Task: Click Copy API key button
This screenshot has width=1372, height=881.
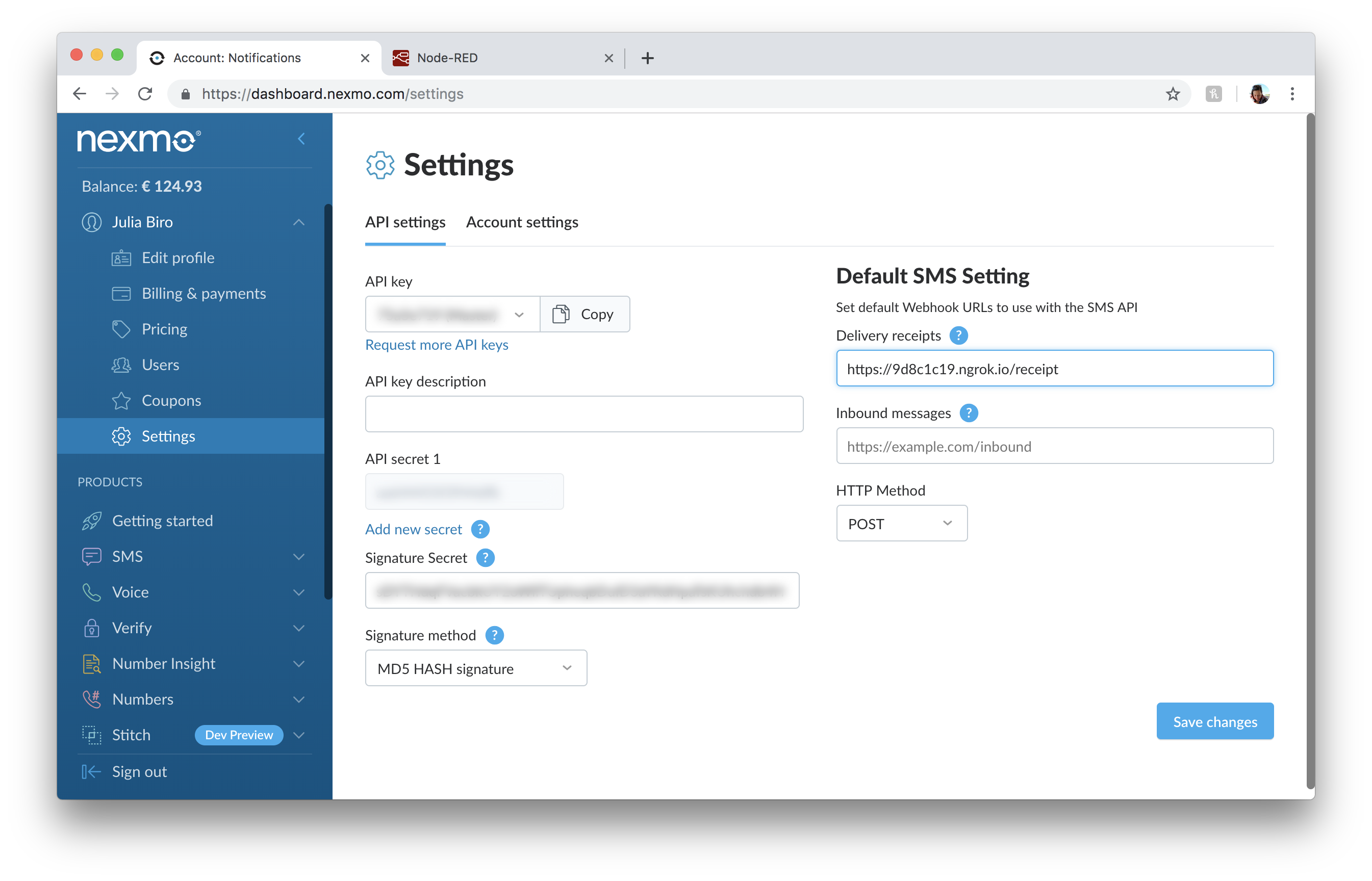Action: (583, 313)
